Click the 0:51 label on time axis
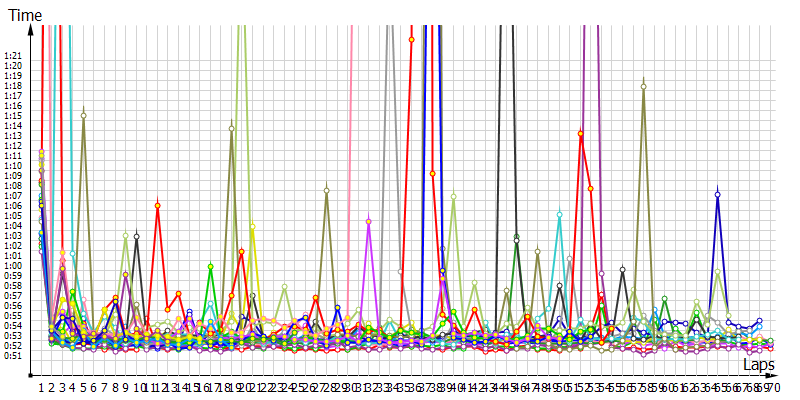This screenshot has width=800, height=400. click(13, 355)
